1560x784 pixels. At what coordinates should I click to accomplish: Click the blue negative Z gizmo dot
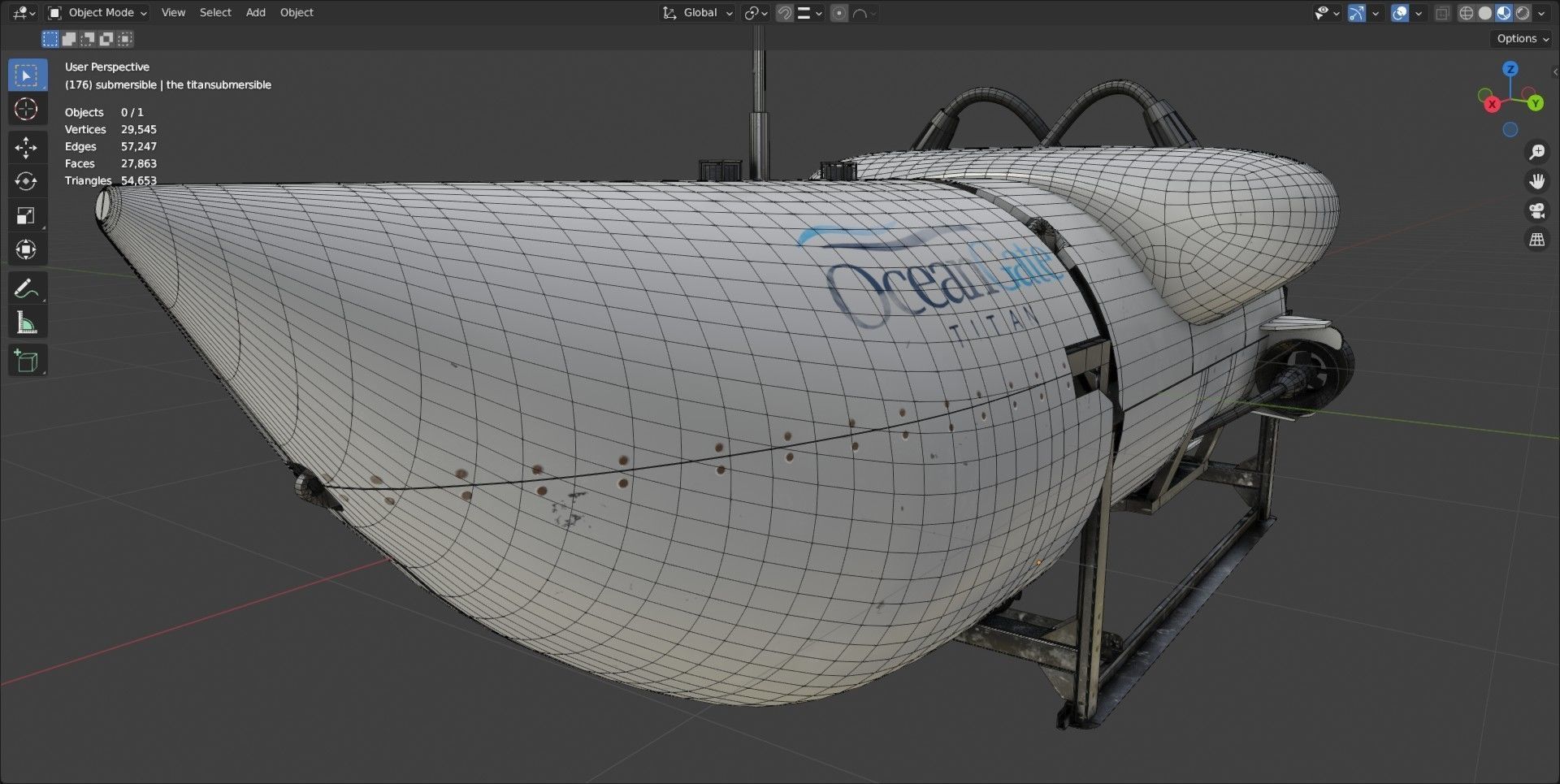click(1510, 130)
